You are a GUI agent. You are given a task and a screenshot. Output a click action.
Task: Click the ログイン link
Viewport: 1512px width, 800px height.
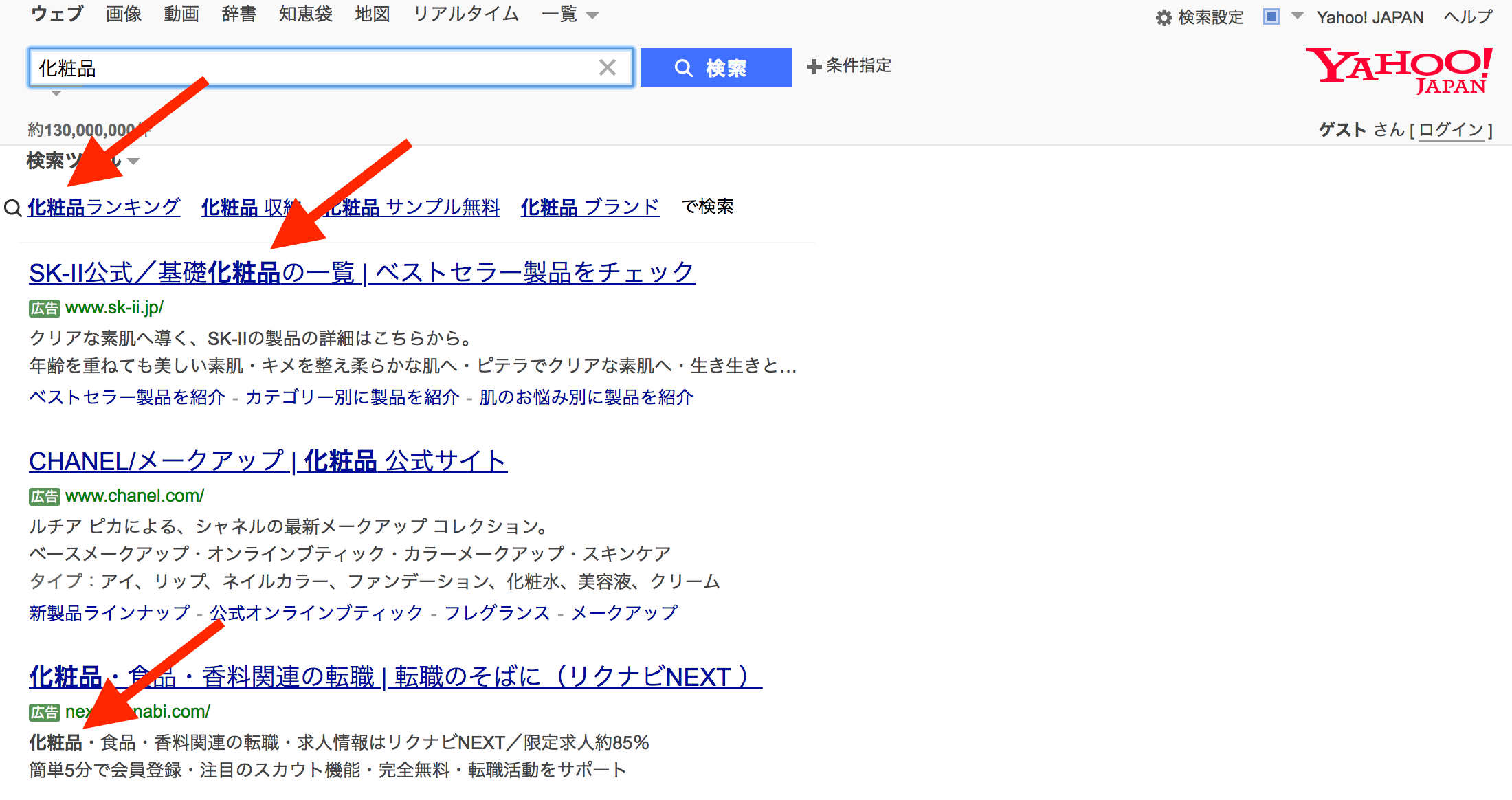pyautogui.click(x=1452, y=130)
